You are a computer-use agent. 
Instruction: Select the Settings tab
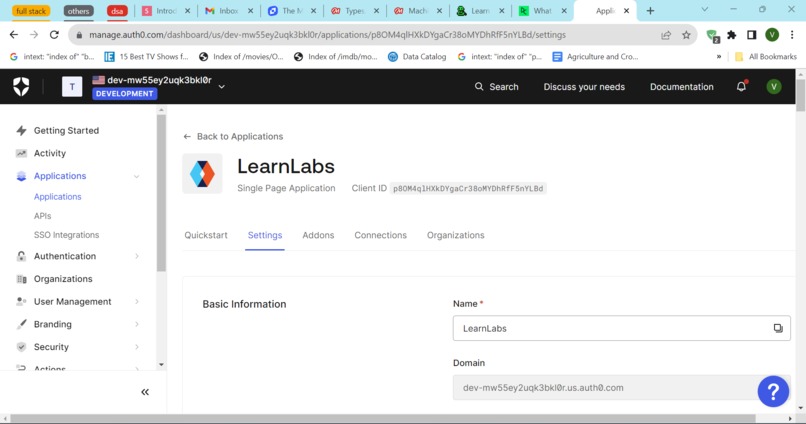coord(265,235)
